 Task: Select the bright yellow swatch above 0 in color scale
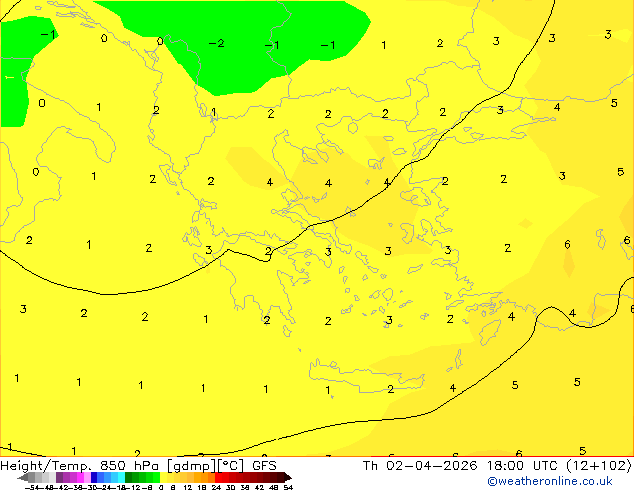pyautogui.click(x=163, y=477)
